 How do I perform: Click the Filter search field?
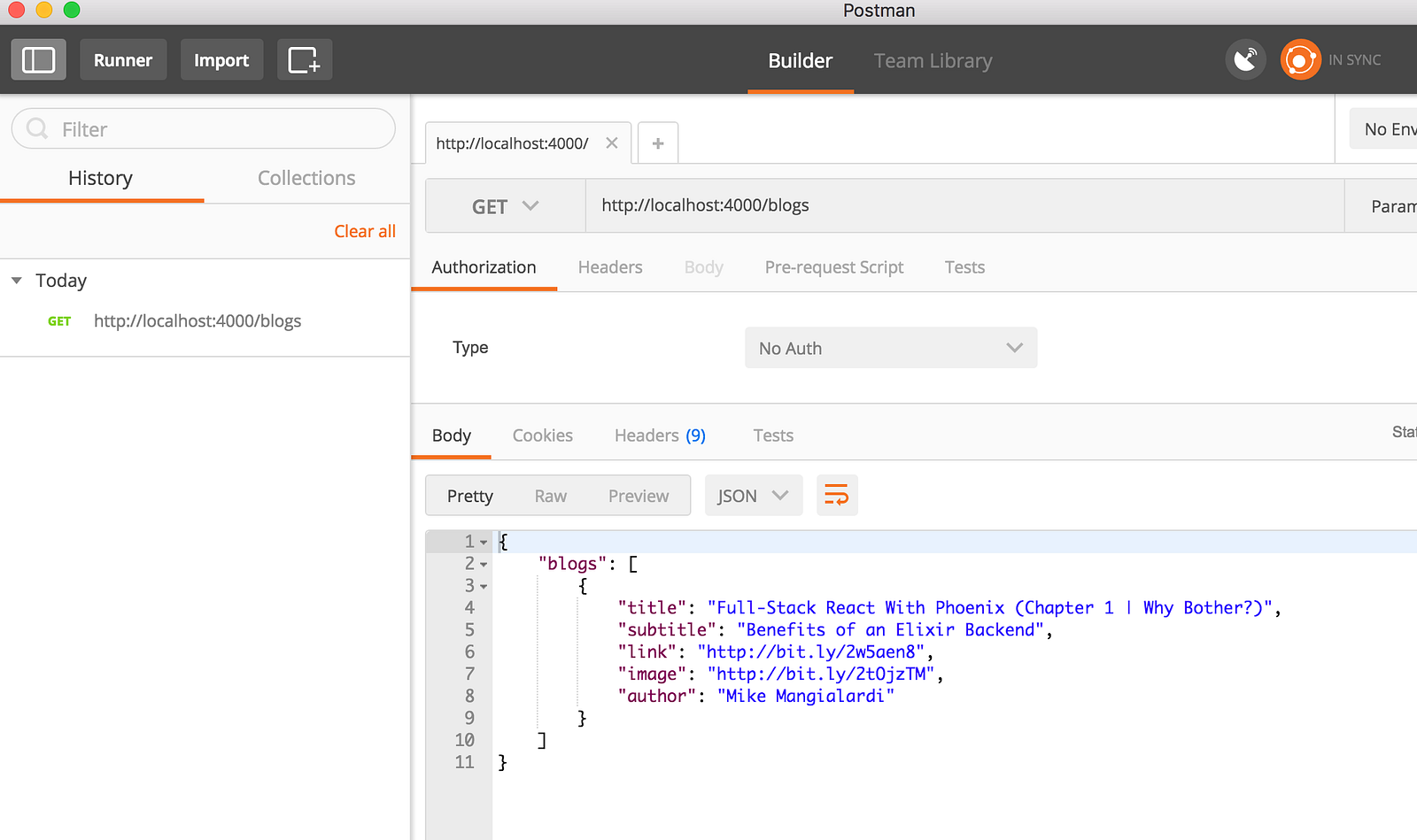pyautogui.click(x=204, y=129)
